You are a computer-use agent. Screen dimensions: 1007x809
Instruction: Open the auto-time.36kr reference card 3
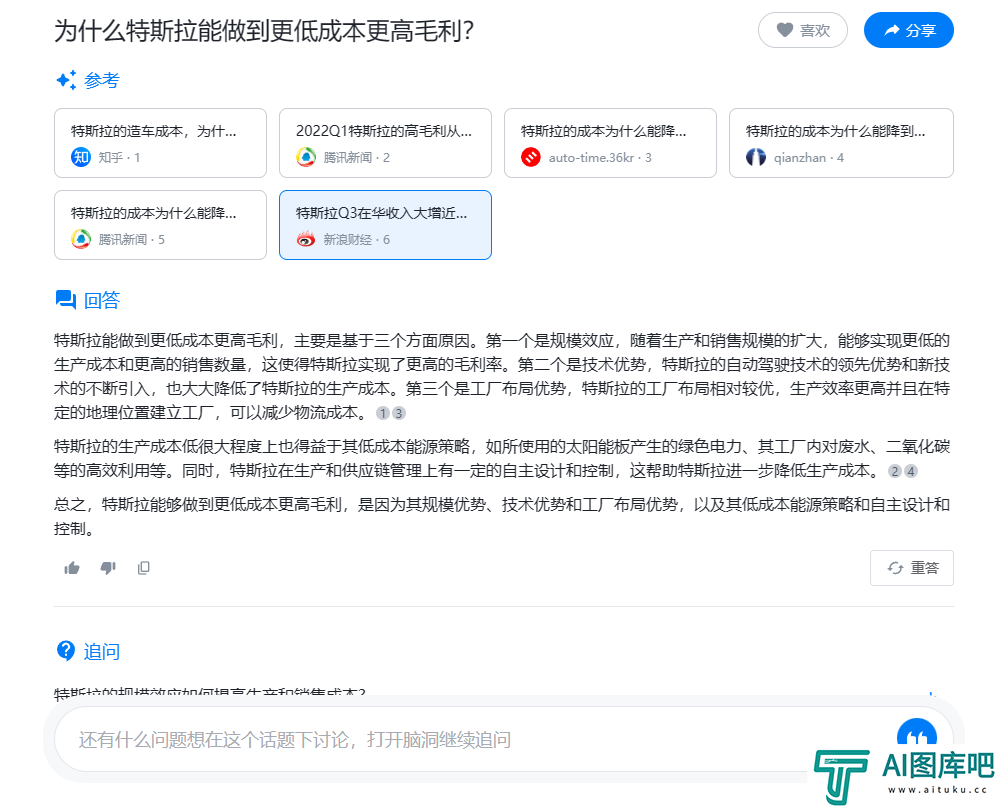610,143
